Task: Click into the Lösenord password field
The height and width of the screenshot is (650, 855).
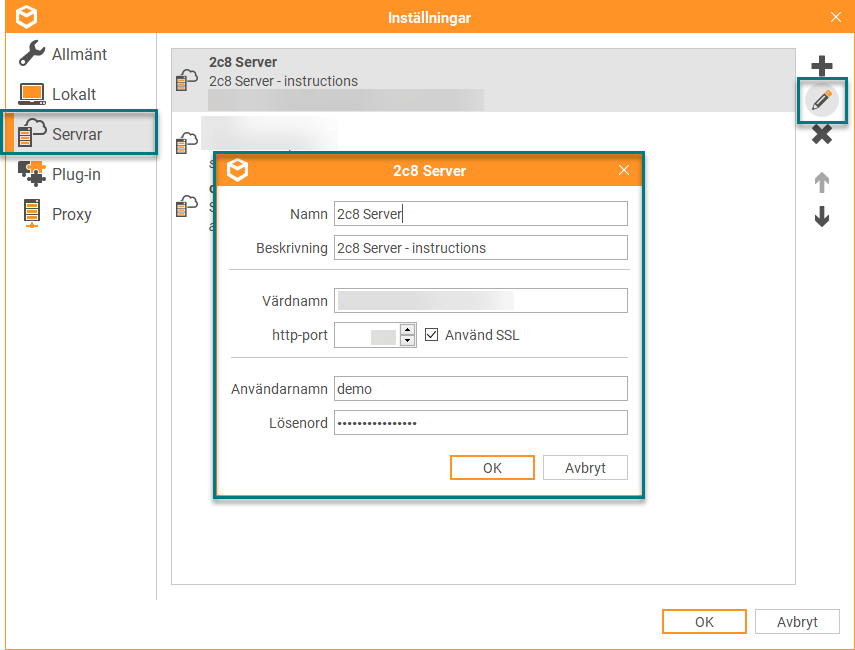Action: coord(480,423)
